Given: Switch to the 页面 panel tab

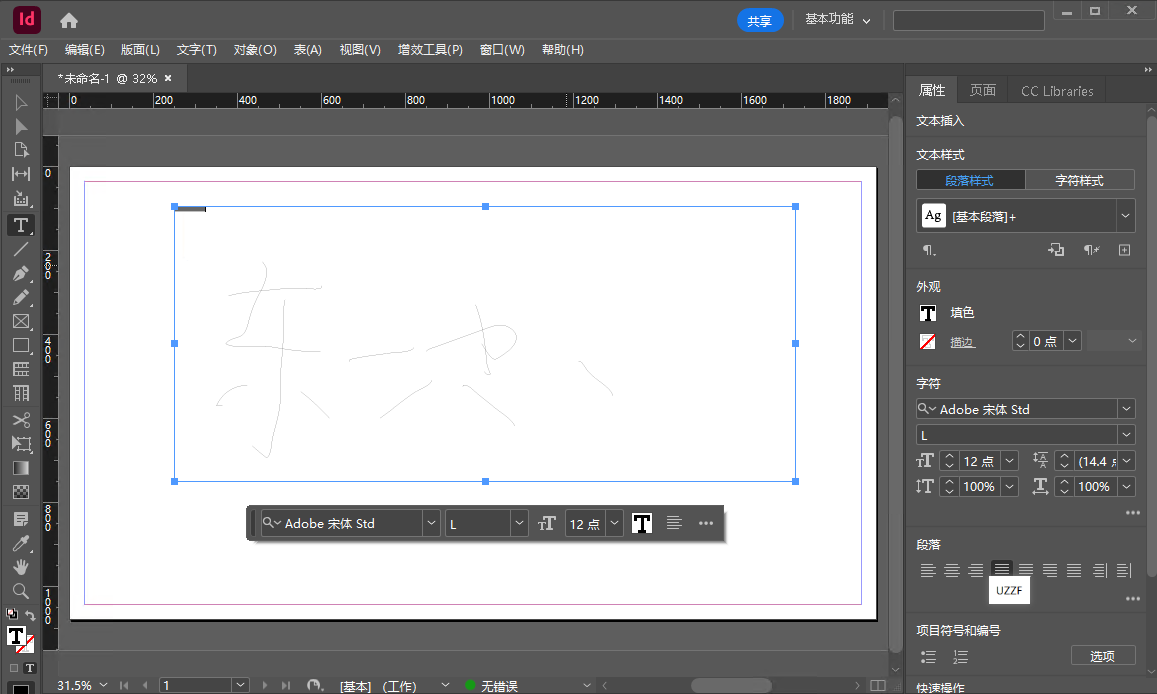Looking at the screenshot, I should [x=982, y=90].
